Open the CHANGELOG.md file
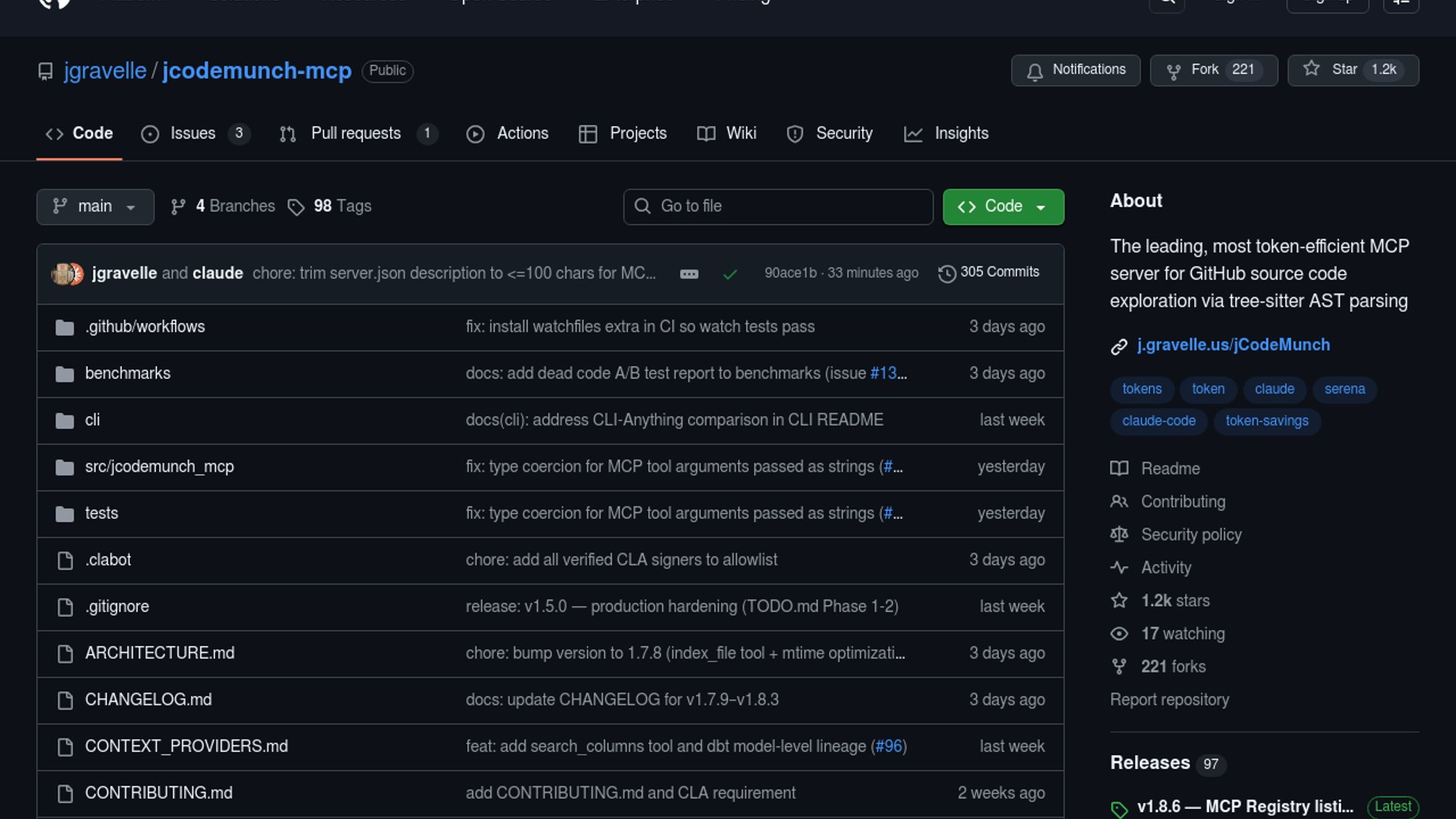The image size is (1456, 819). pos(148,699)
